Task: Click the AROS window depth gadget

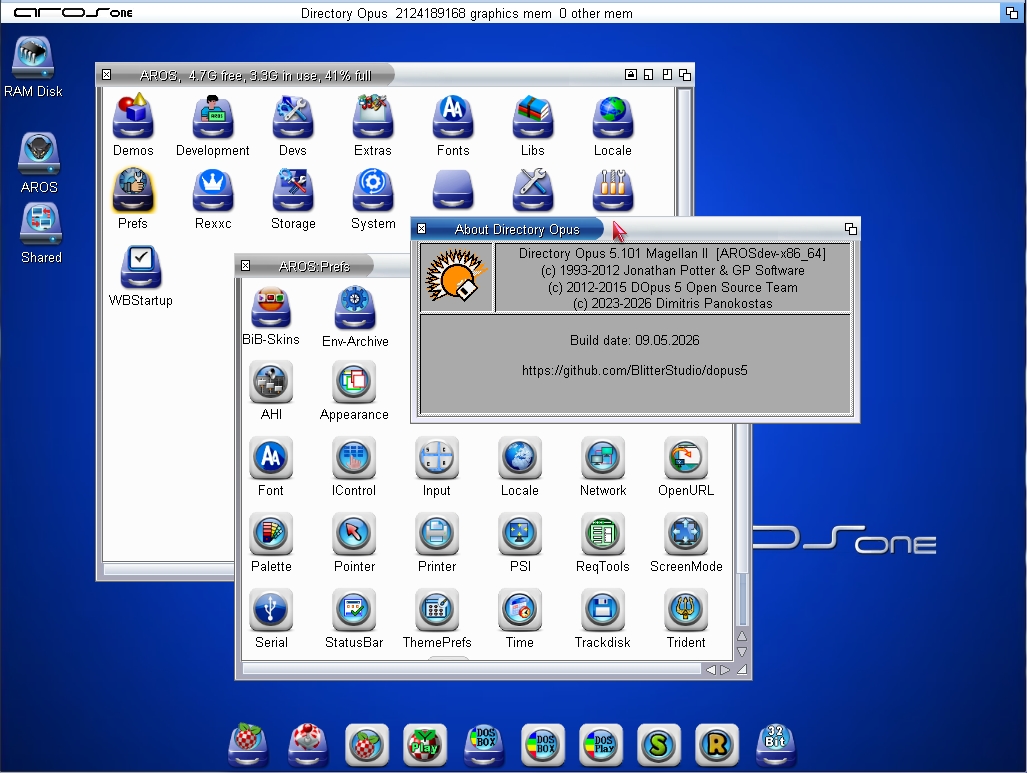Action: click(684, 75)
